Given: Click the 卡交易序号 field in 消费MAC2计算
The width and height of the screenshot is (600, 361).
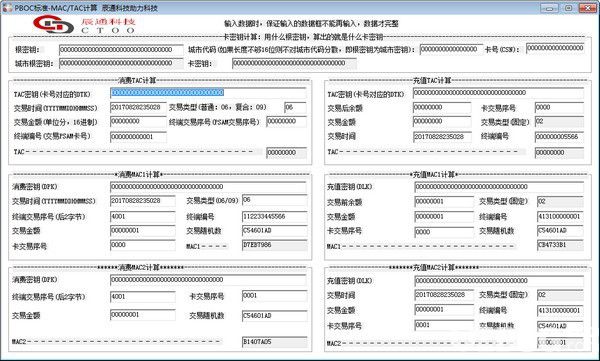Looking at the screenshot, I should (274, 296).
